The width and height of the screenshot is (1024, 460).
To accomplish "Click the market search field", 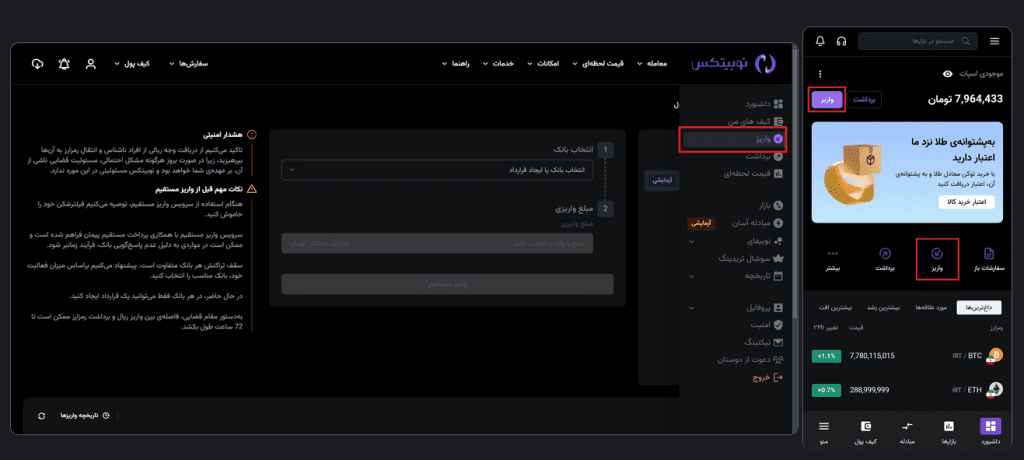I will coord(917,41).
